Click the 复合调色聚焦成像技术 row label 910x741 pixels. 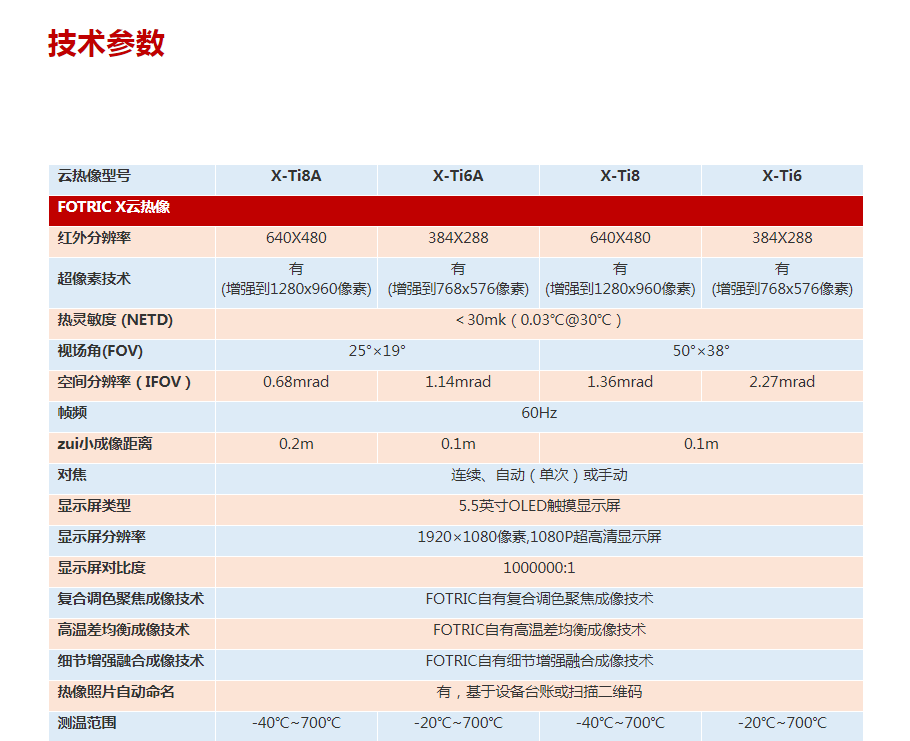coord(131,599)
